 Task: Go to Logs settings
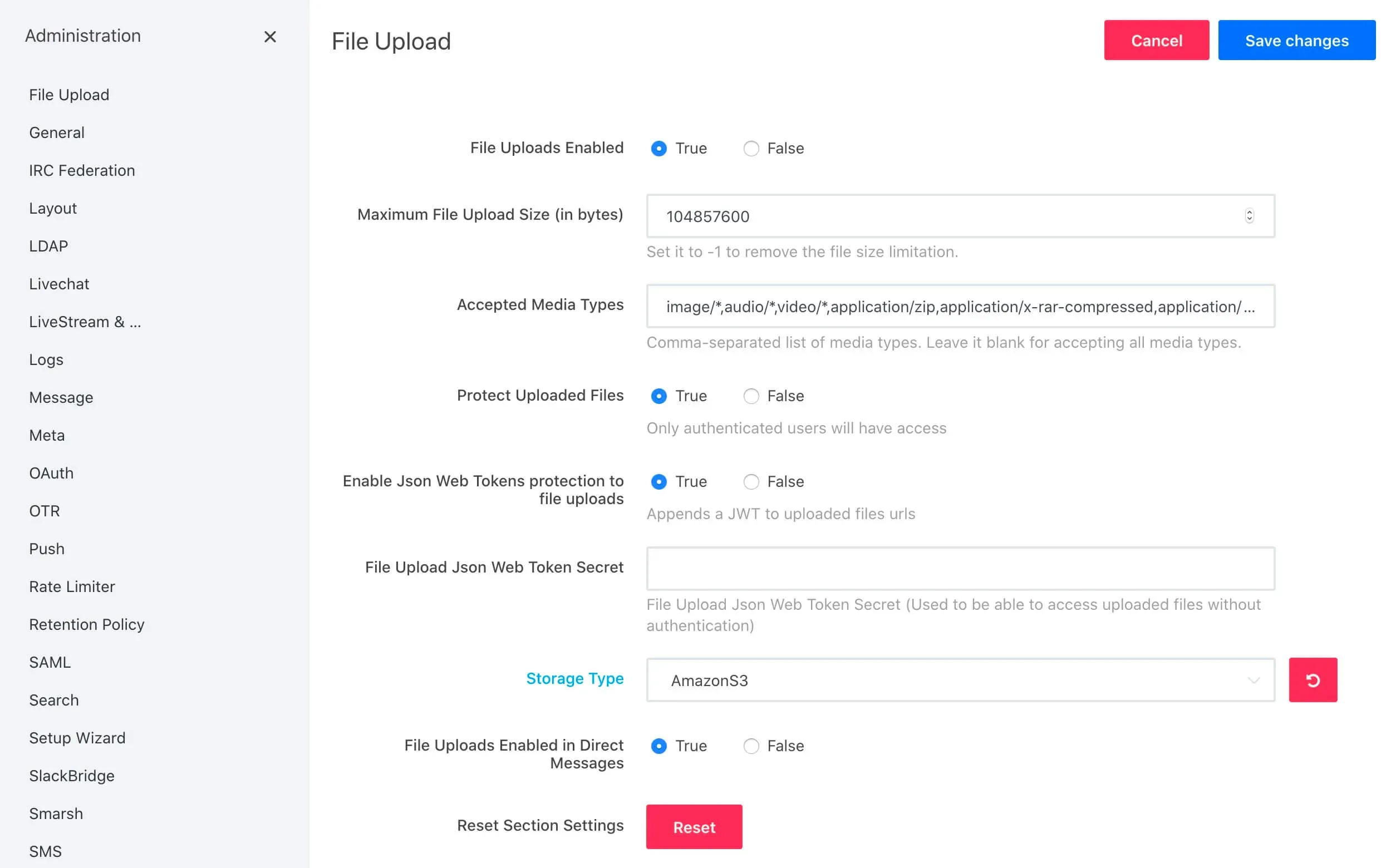46,360
